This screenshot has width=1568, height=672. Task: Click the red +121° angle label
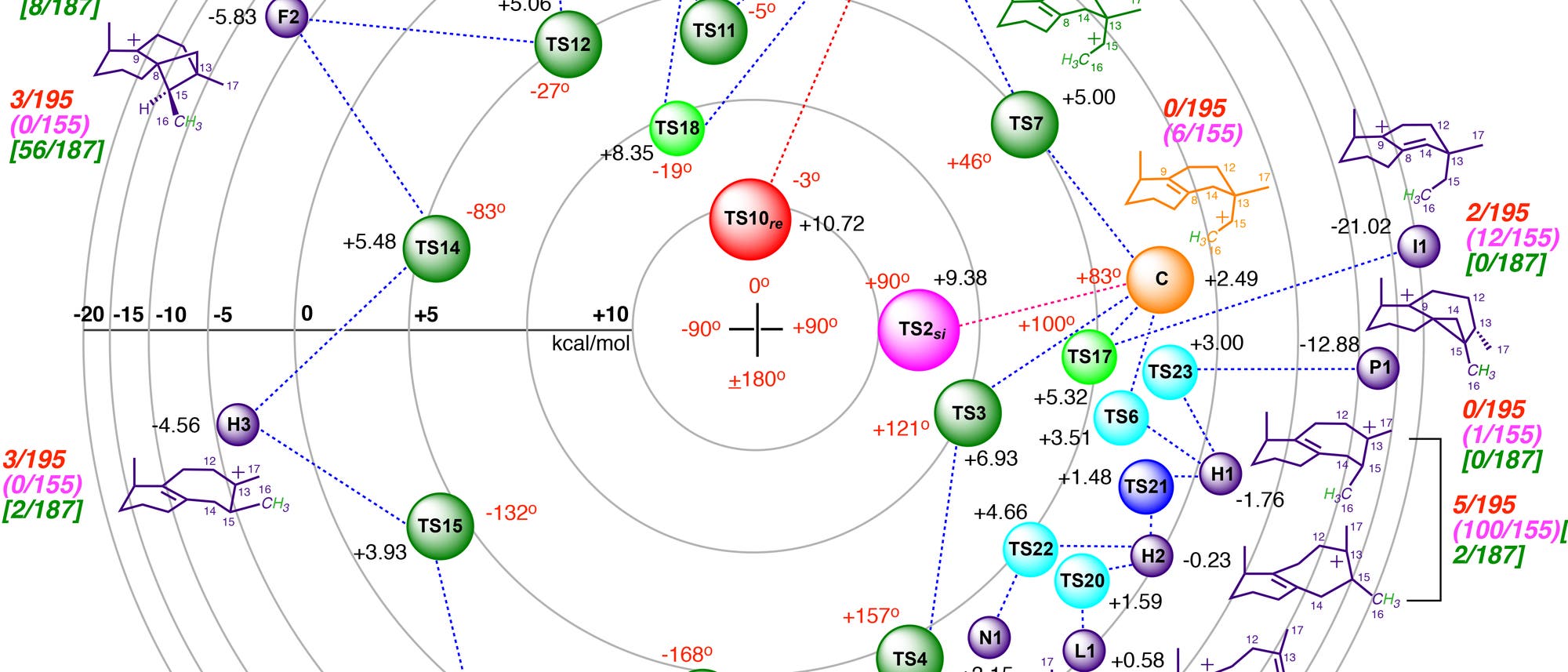[901, 429]
